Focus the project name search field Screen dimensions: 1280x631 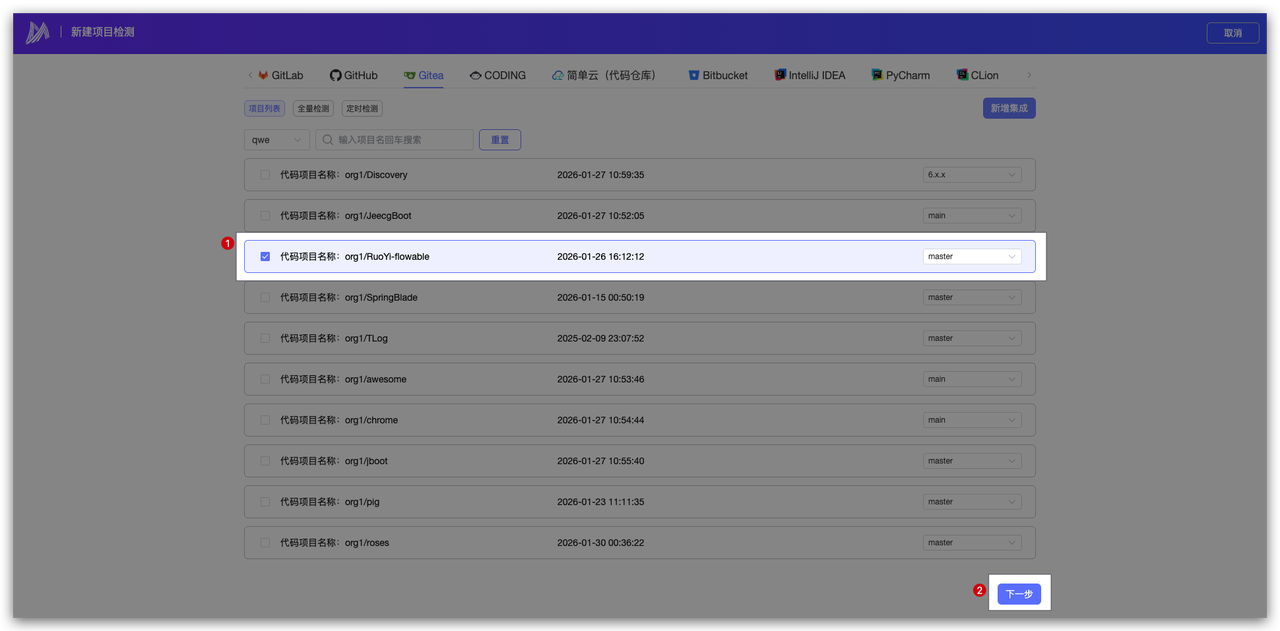pyautogui.click(x=400, y=140)
